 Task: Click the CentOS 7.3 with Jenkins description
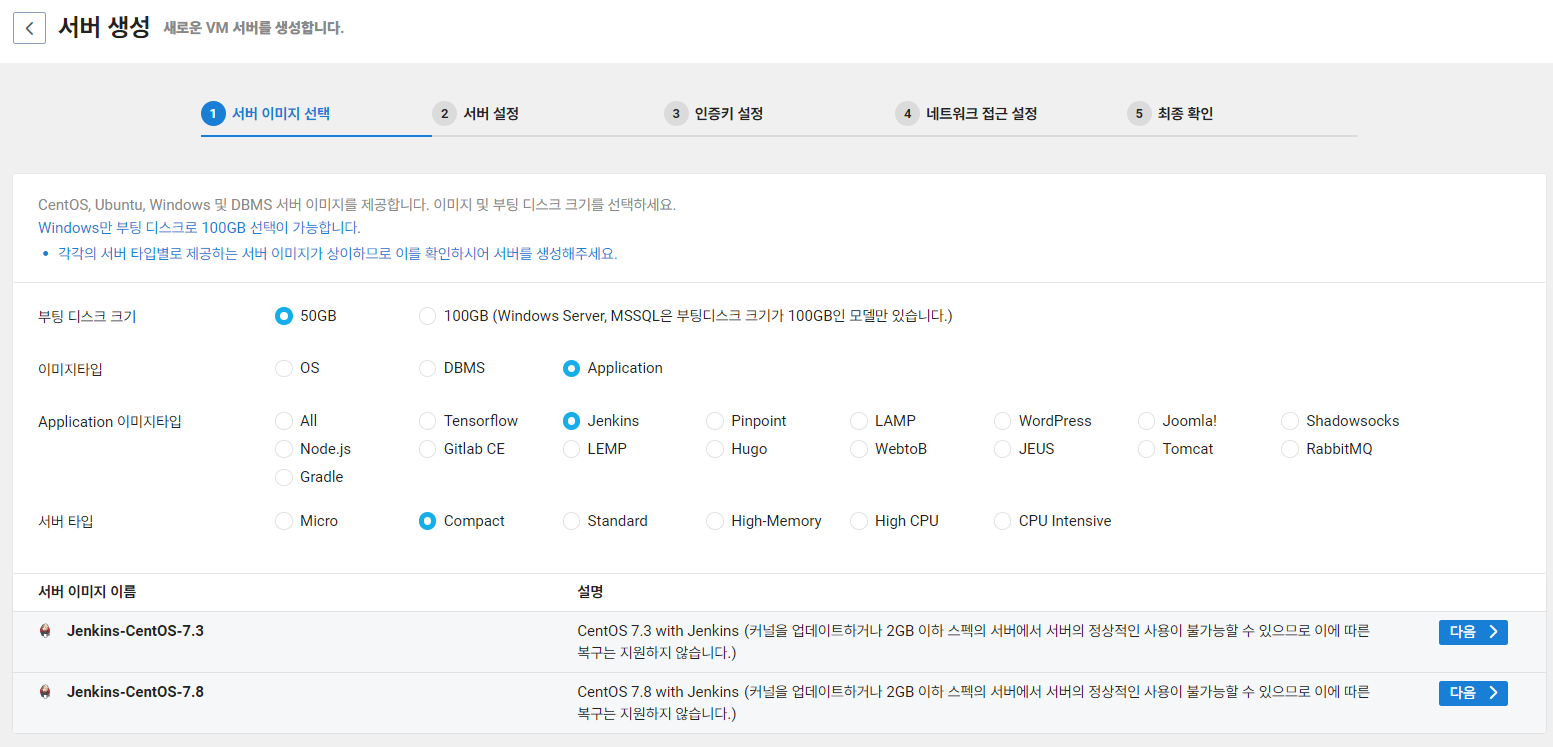coord(973,642)
